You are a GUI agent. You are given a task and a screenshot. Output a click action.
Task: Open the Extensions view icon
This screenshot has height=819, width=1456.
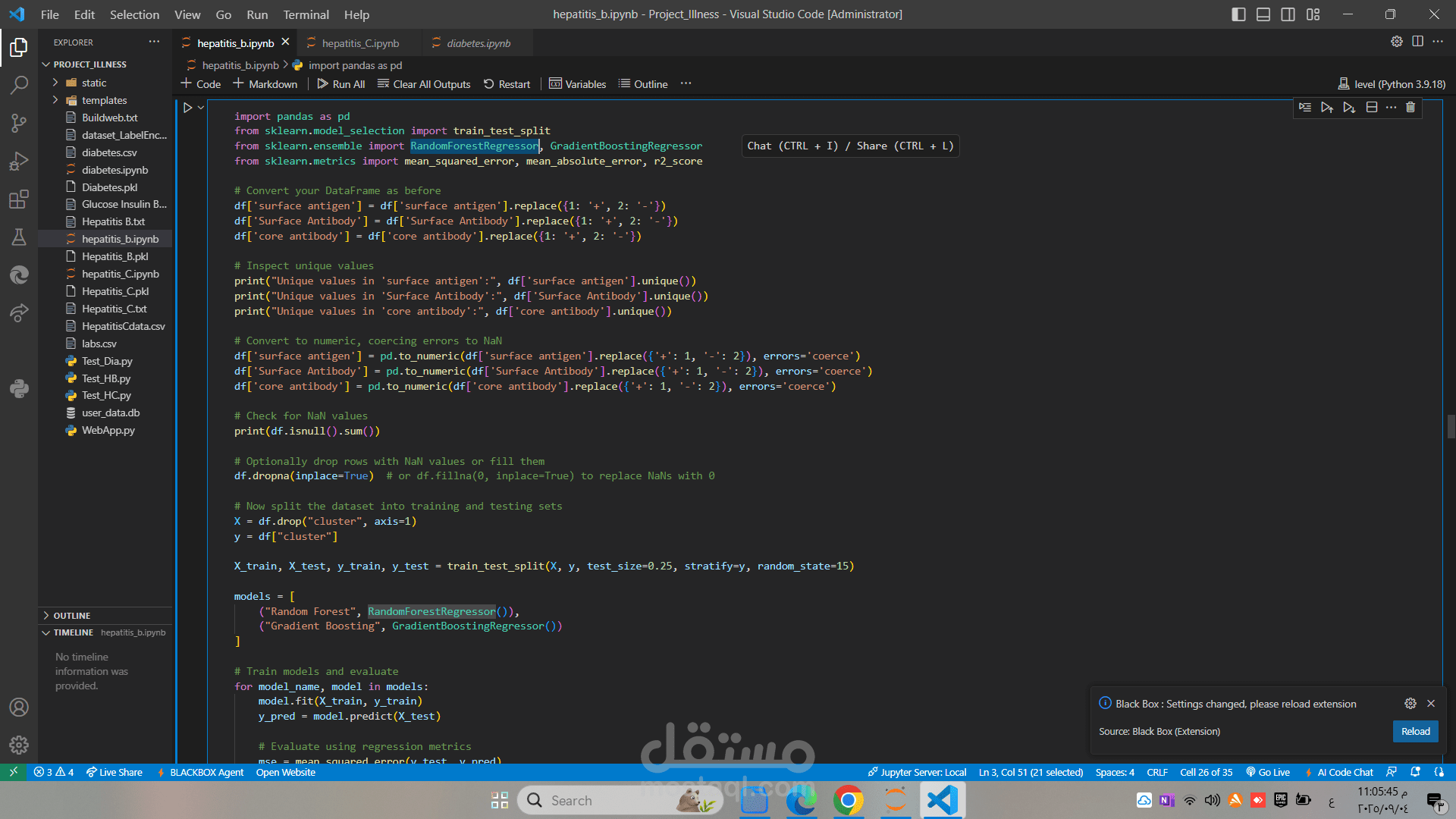click(19, 199)
